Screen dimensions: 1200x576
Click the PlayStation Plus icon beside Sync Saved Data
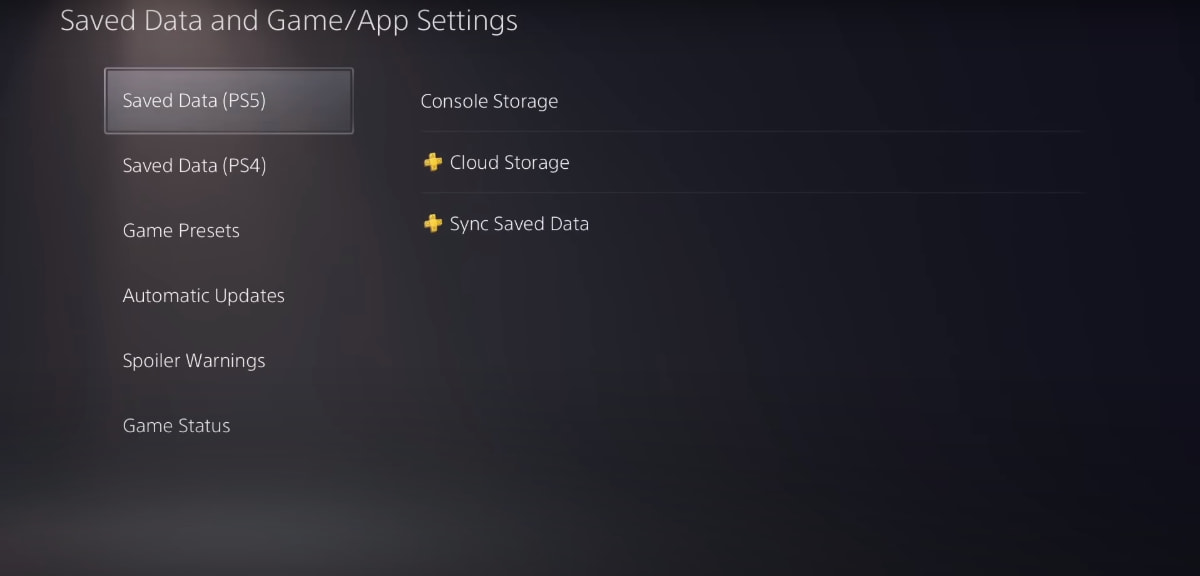point(432,224)
